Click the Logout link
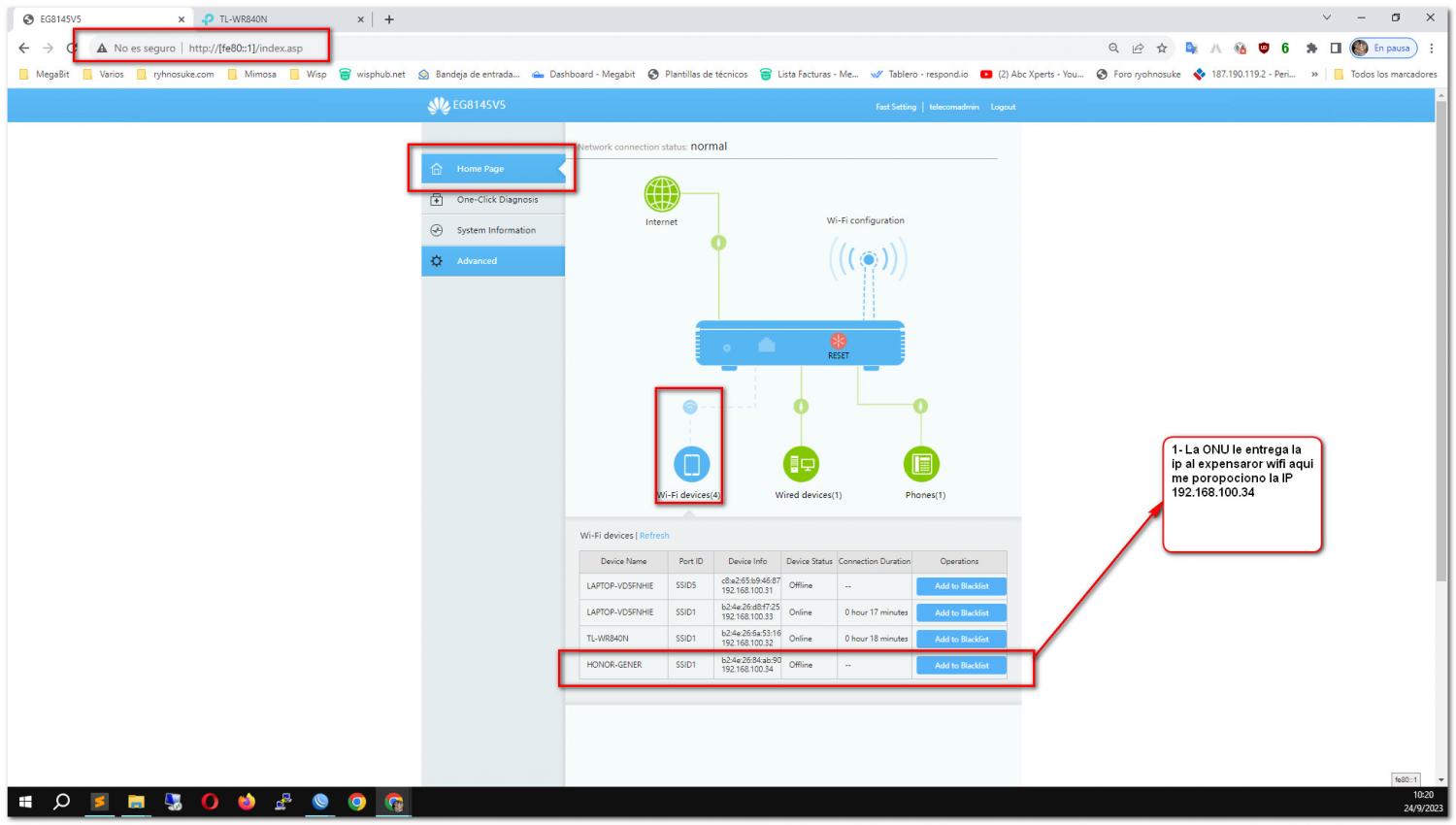The height and width of the screenshot is (825, 1456). click(1003, 107)
